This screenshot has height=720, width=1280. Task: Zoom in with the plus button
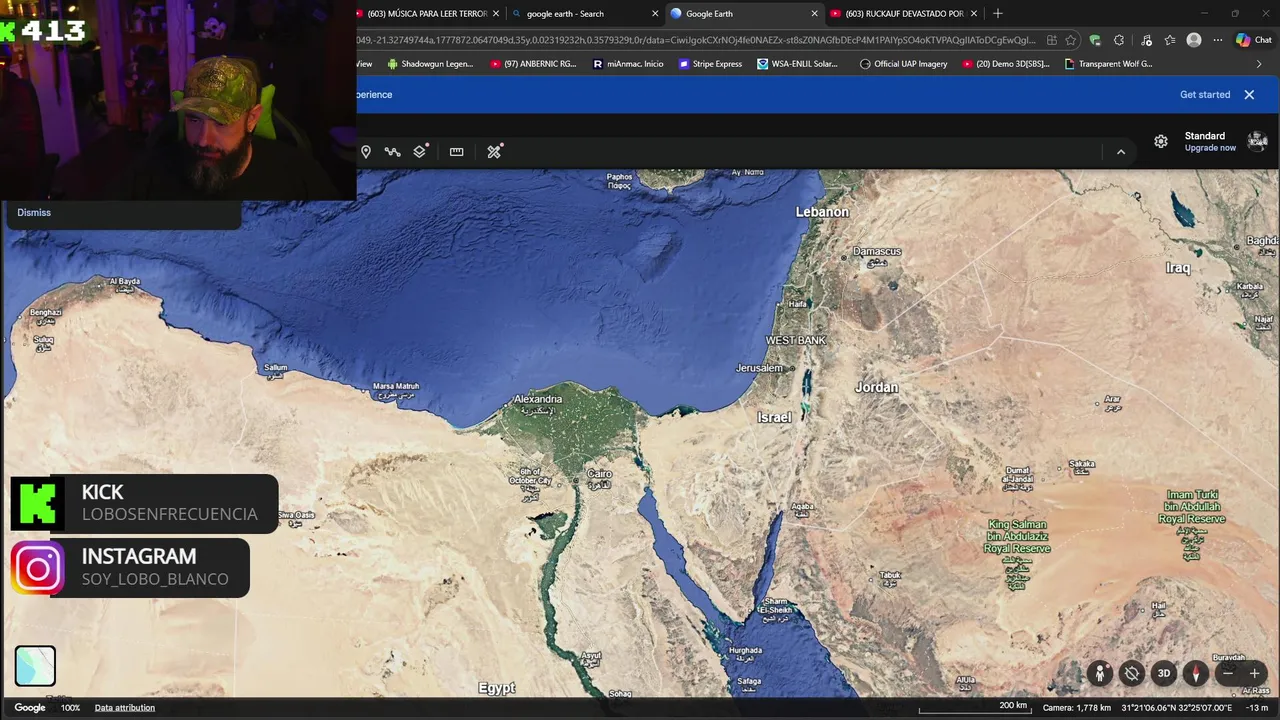tap(1254, 673)
